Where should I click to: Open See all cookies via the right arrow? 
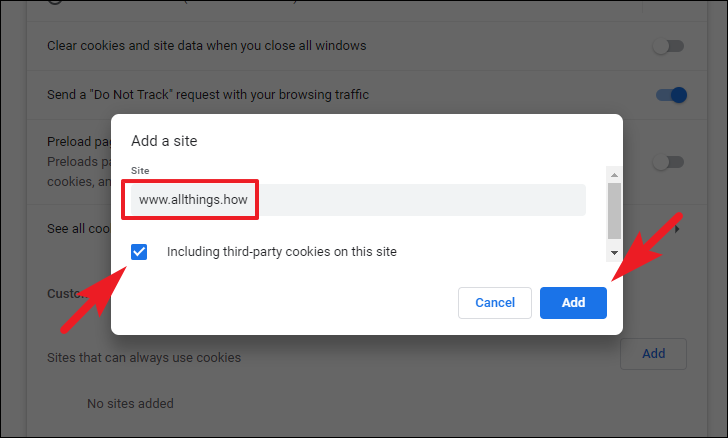click(x=677, y=229)
